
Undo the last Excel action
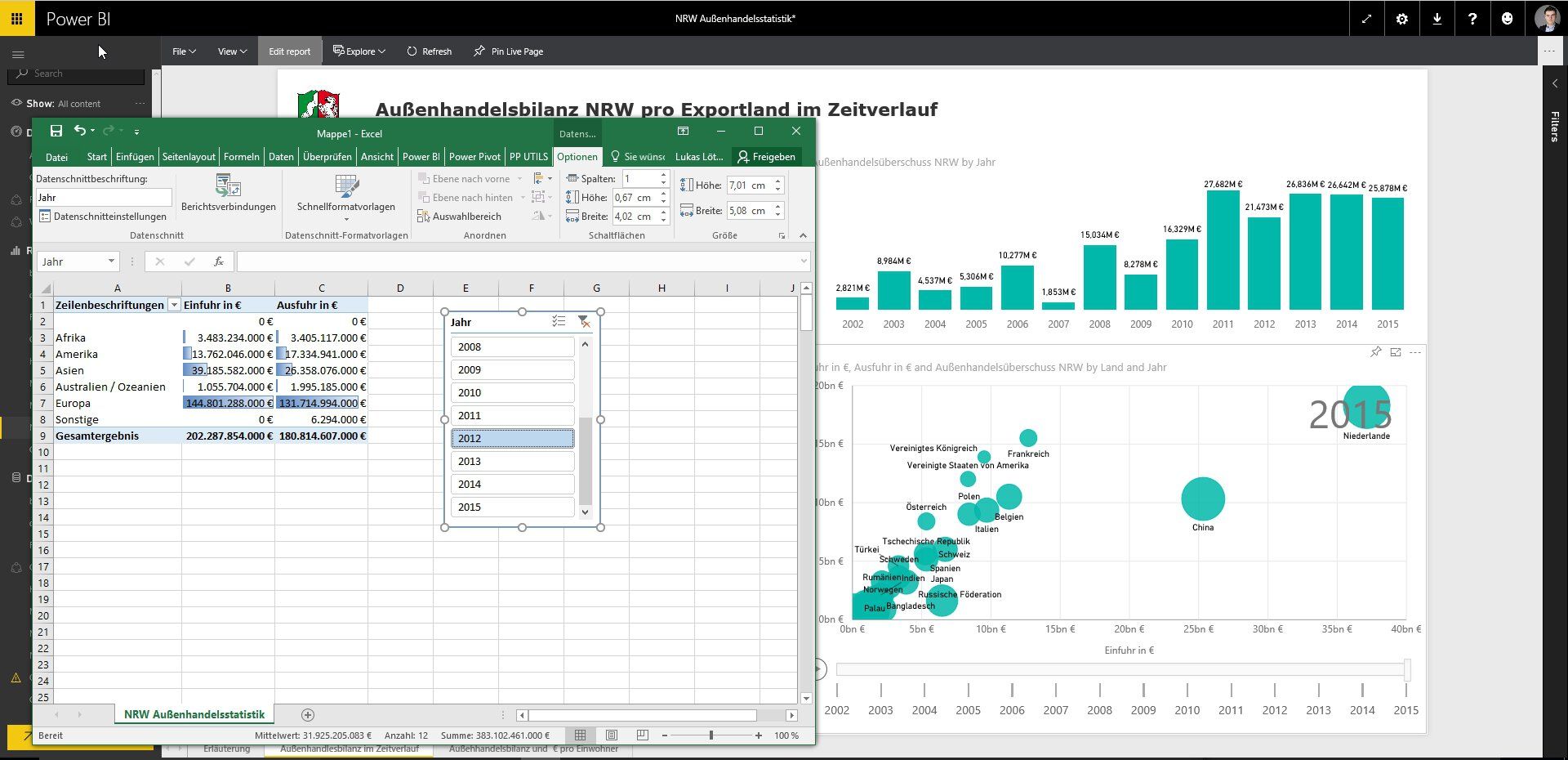coord(79,131)
